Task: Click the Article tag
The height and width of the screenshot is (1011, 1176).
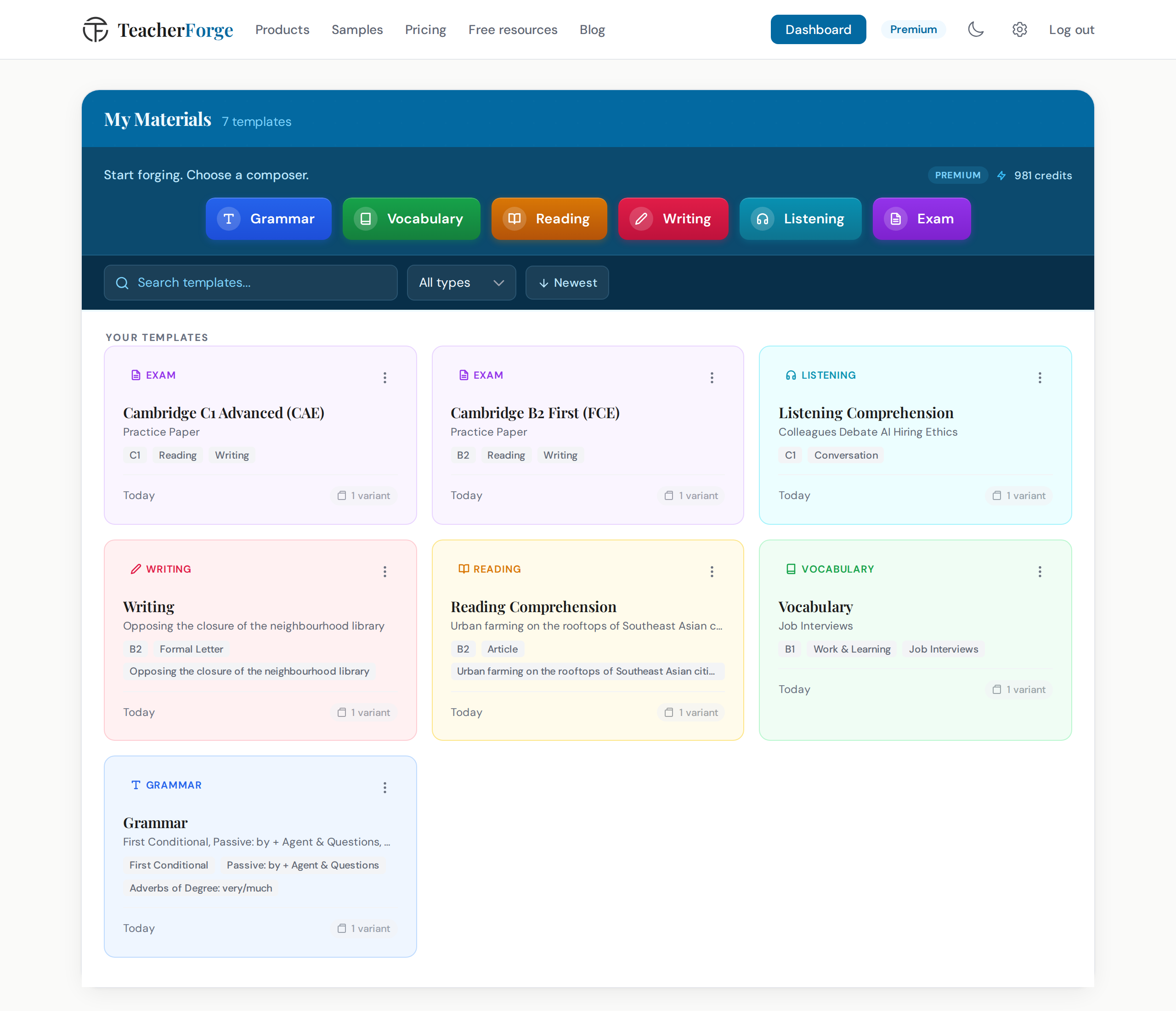Action: point(502,649)
